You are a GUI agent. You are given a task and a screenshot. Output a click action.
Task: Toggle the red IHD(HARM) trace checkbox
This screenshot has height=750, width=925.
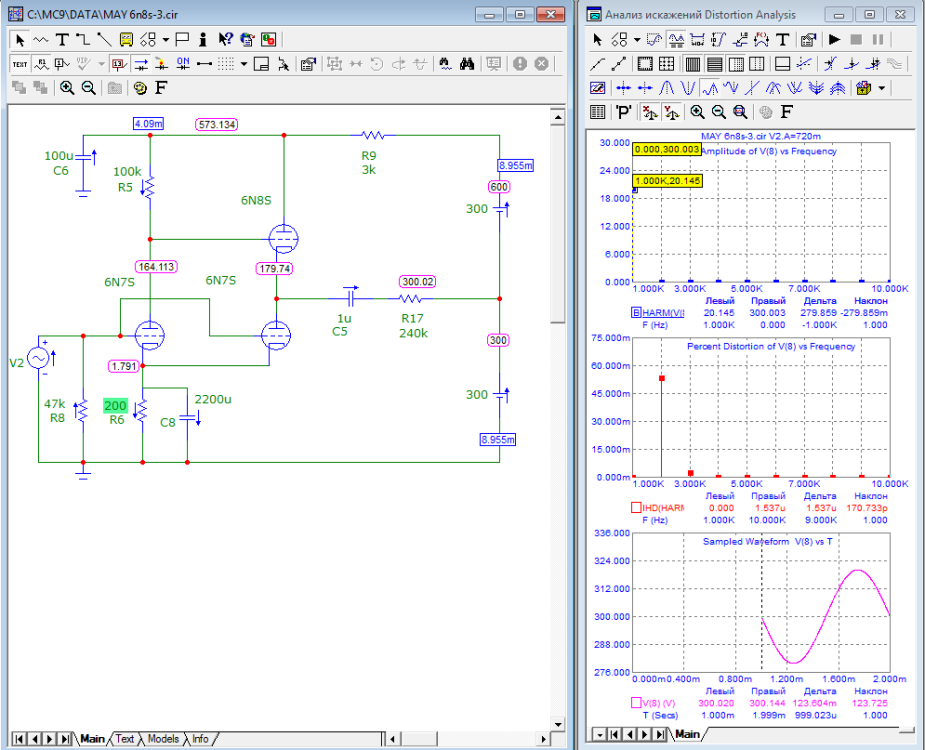point(636,508)
